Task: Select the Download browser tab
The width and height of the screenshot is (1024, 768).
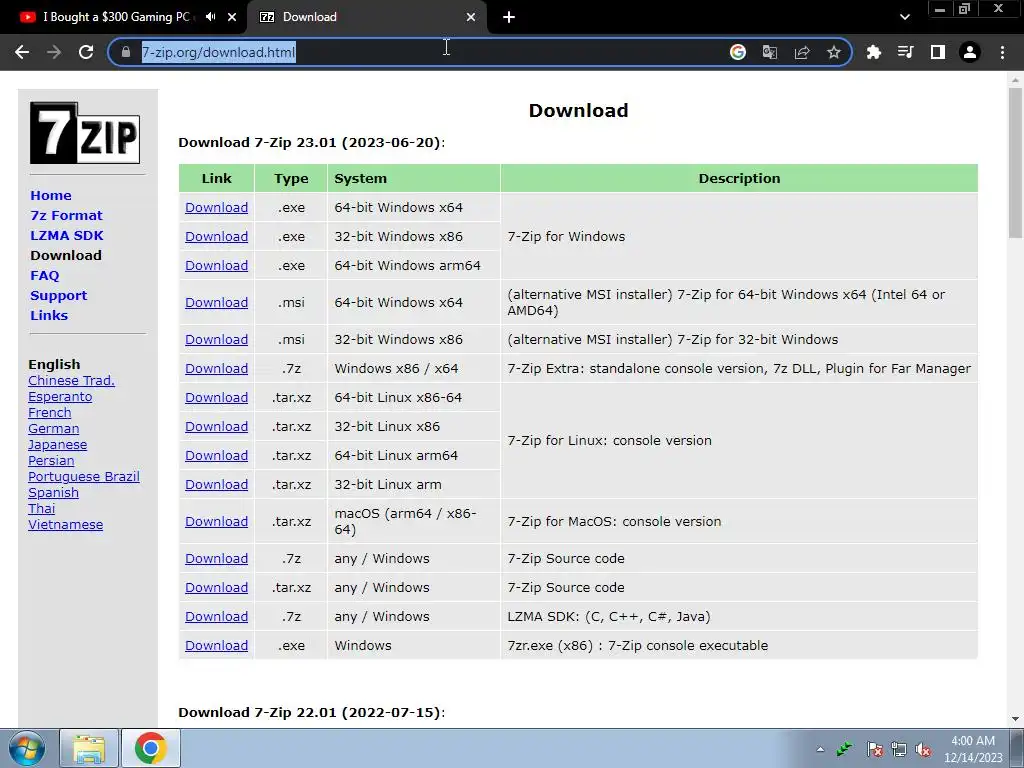Action: click(x=366, y=17)
